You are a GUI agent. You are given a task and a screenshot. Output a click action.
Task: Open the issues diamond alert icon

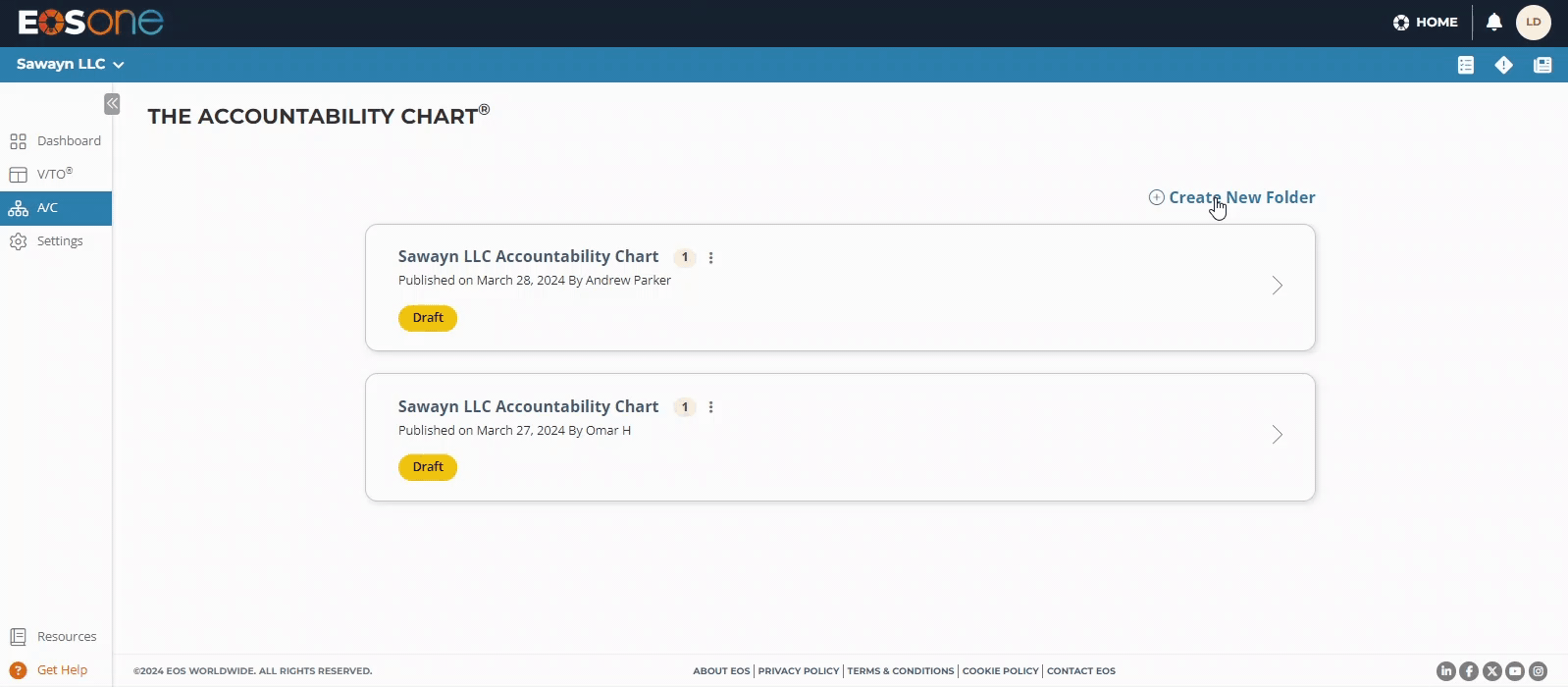(1504, 65)
